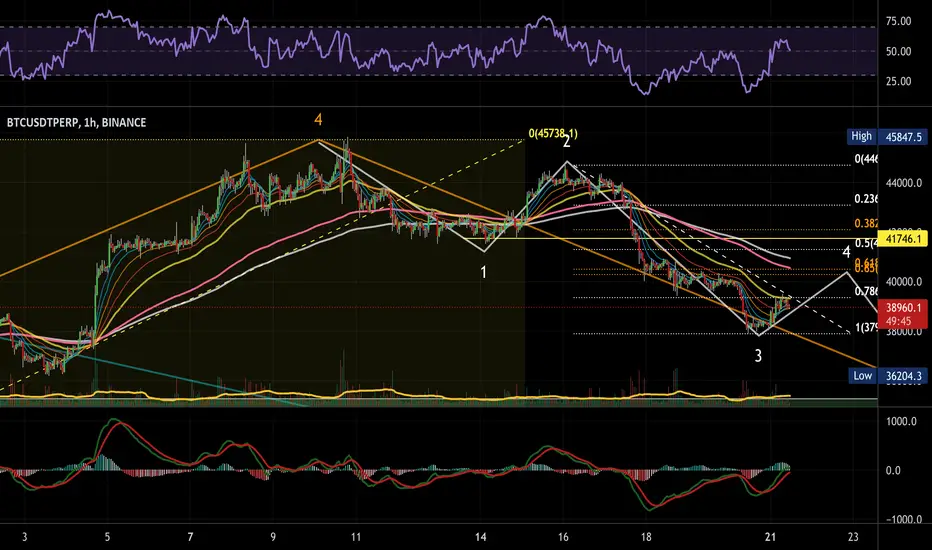The image size is (932, 550).
Task: Select the white wave label 1
Action: (x=483, y=272)
